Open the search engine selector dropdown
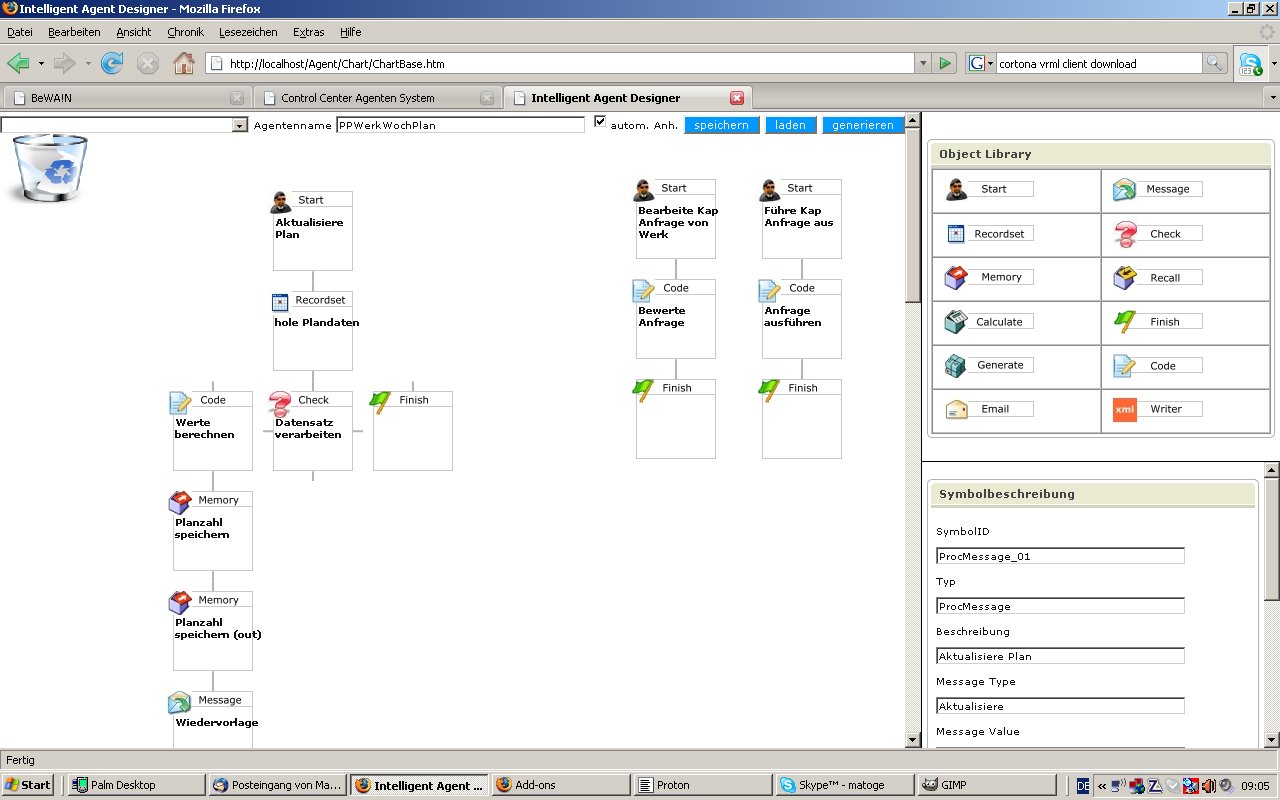Screen dimensions: 1280x800 click(x=981, y=64)
